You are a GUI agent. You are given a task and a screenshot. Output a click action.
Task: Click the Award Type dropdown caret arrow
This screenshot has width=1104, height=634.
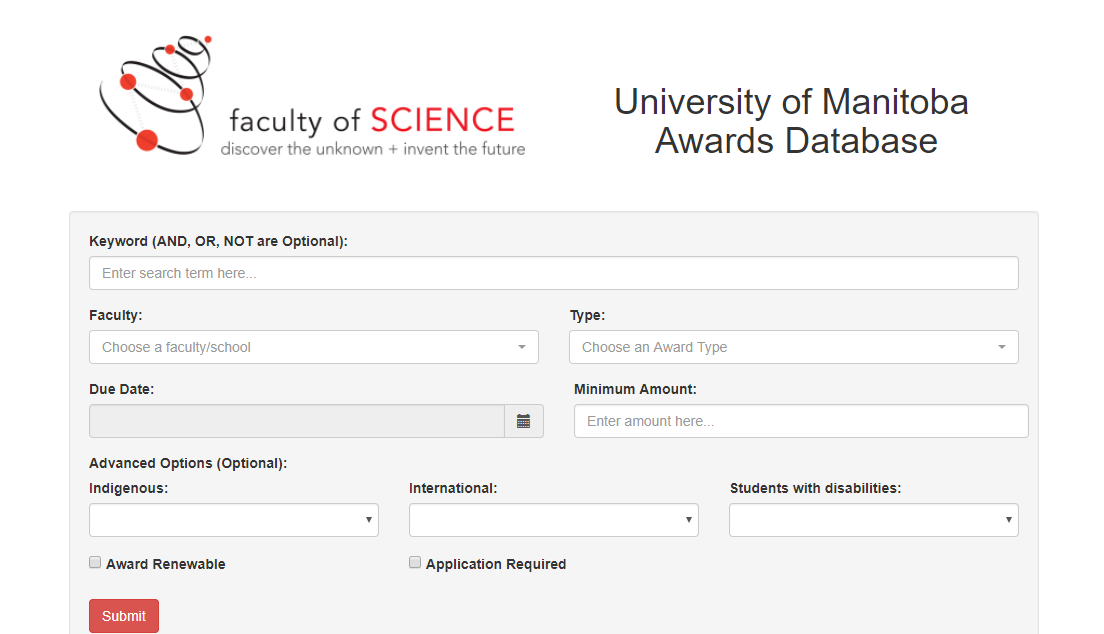pyautogui.click(x=1001, y=347)
